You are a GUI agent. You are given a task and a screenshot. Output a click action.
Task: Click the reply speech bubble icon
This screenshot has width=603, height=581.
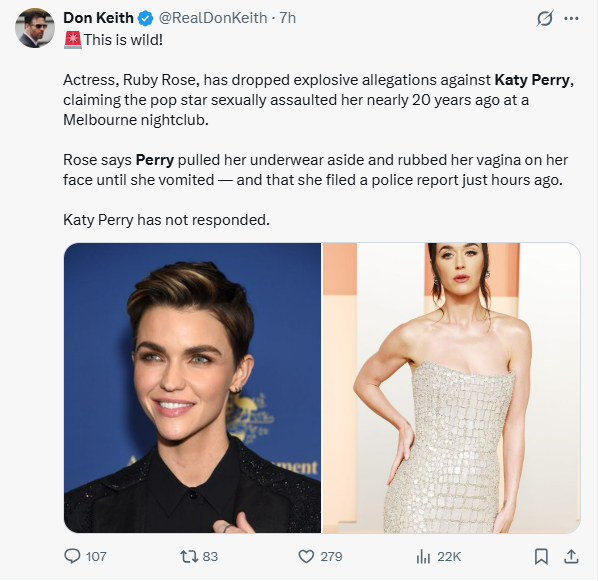(x=72, y=556)
